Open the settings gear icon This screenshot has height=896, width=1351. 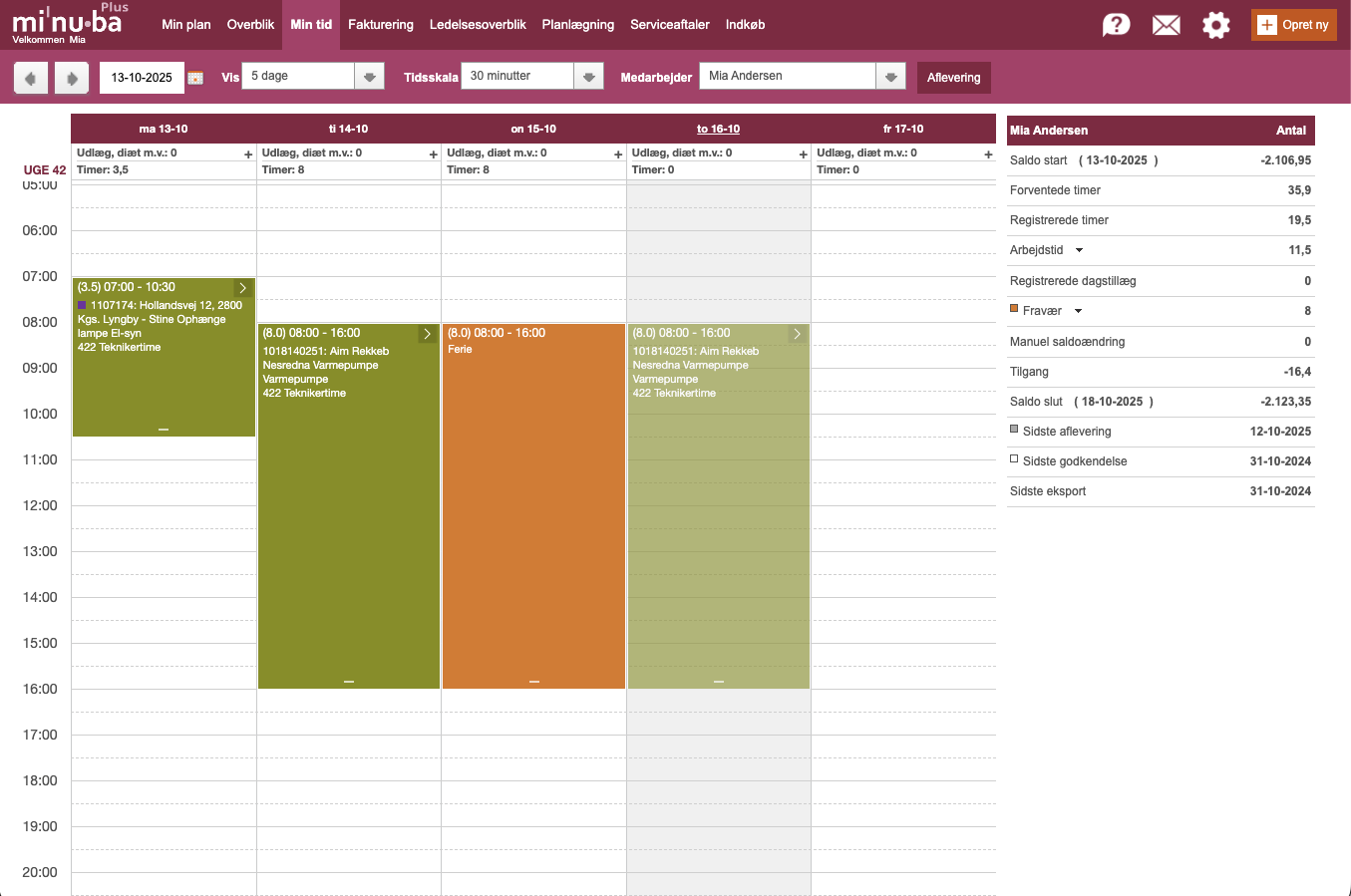pyautogui.click(x=1215, y=25)
